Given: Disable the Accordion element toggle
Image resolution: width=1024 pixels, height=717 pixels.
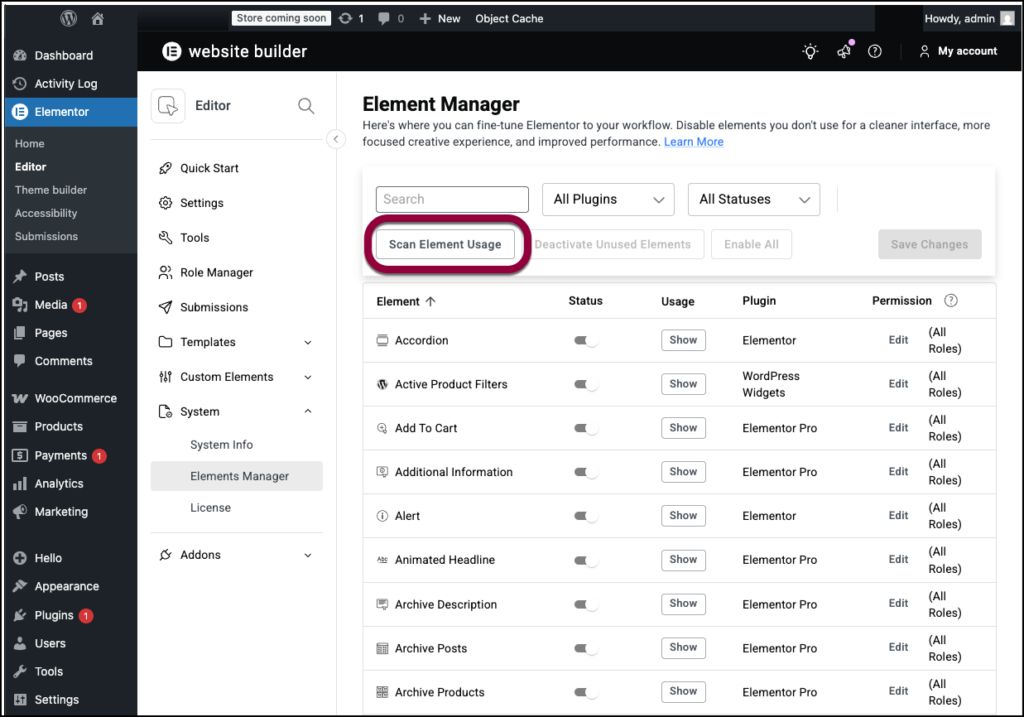Looking at the screenshot, I should [x=585, y=339].
